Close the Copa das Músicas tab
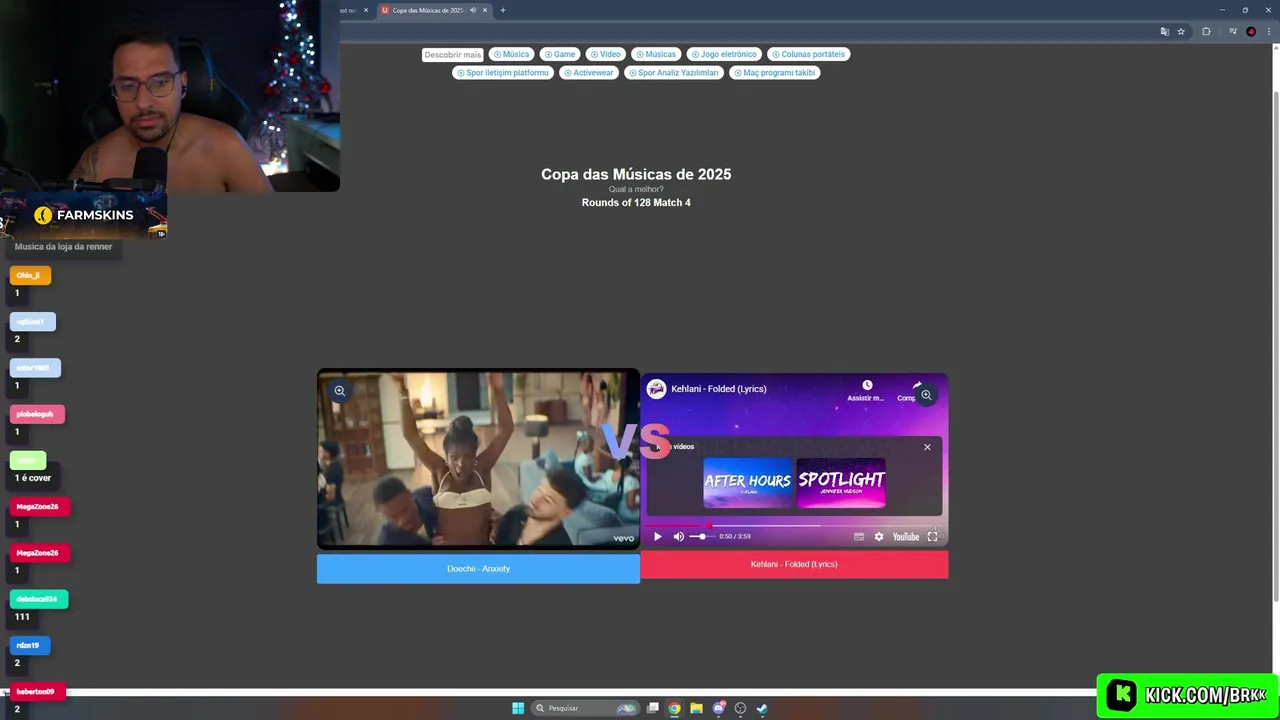 pyautogui.click(x=485, y=10)
